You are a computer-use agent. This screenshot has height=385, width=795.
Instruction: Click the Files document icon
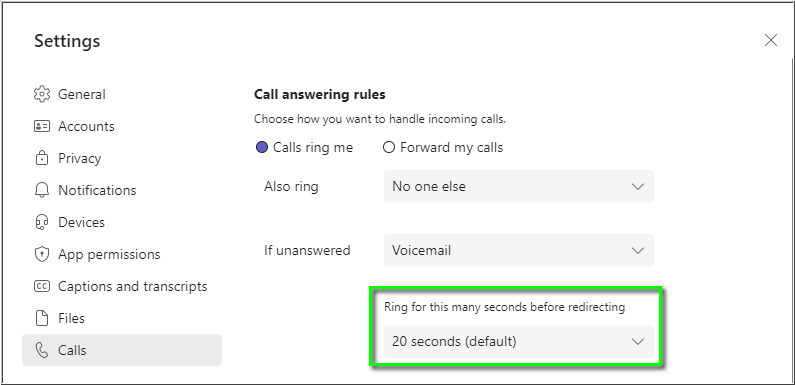(42, 318)
